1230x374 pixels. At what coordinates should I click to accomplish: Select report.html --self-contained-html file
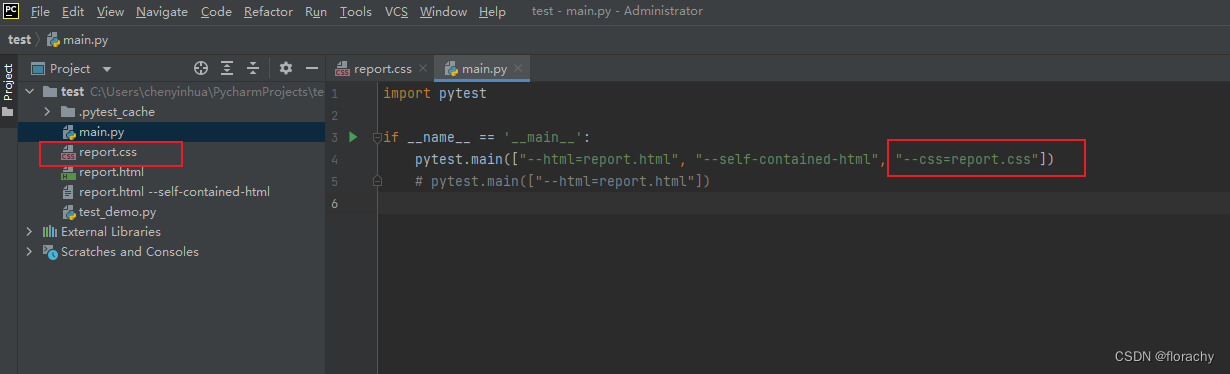point(171,192)
